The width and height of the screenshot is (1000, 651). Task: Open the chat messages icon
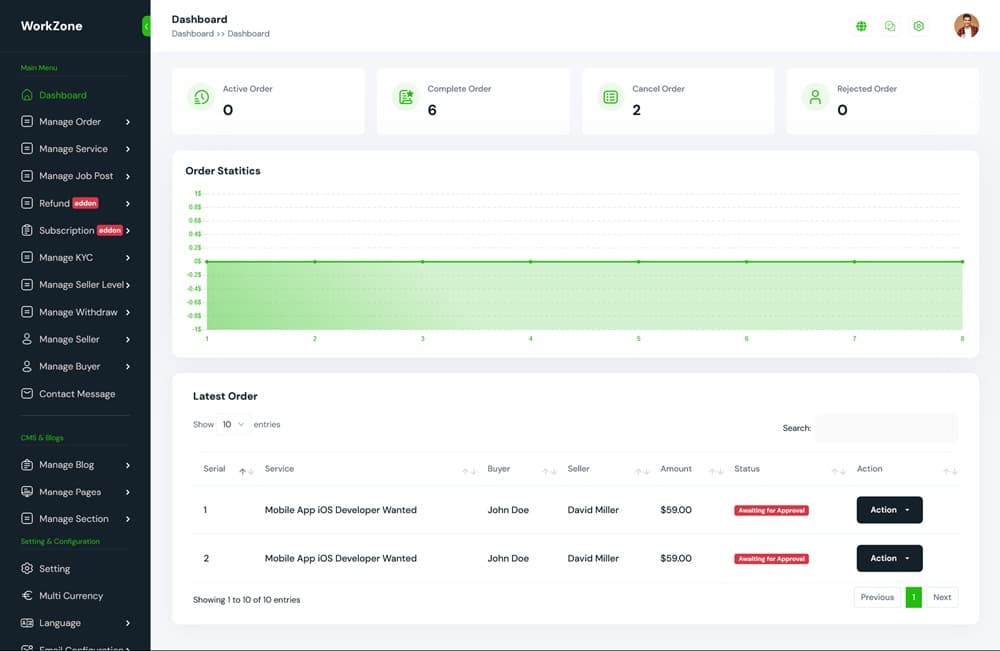click(890, 26)
